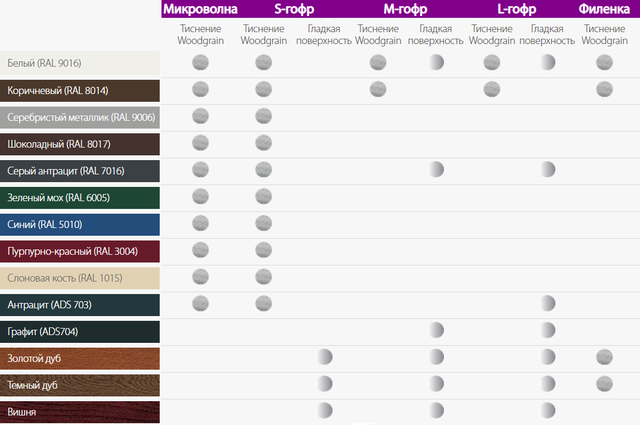Click Антрацит (ADS 703) dot under L-гофр smooth
The width and height of the screenshot is (640, 425).
(548, 303)
